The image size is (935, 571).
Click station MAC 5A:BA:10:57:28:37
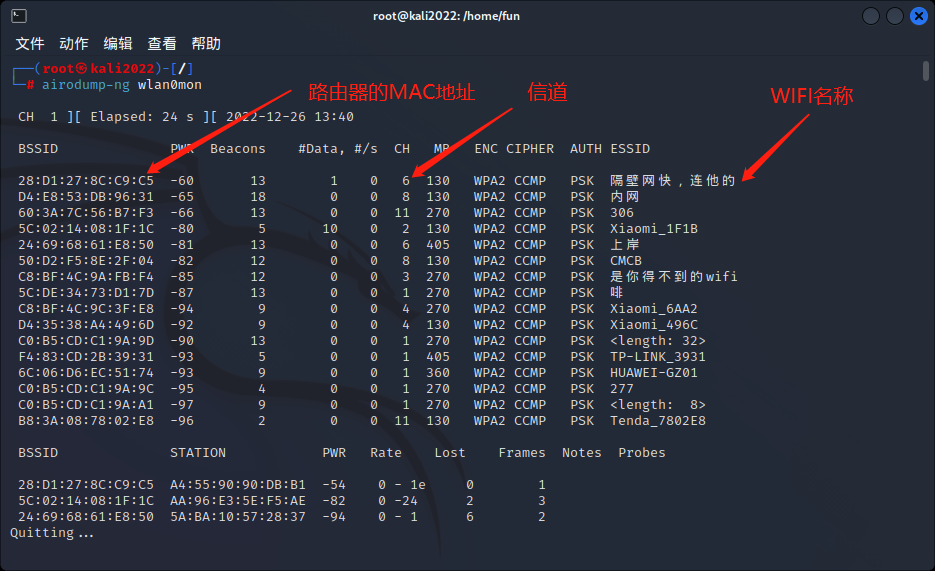(x=238, y=517)
